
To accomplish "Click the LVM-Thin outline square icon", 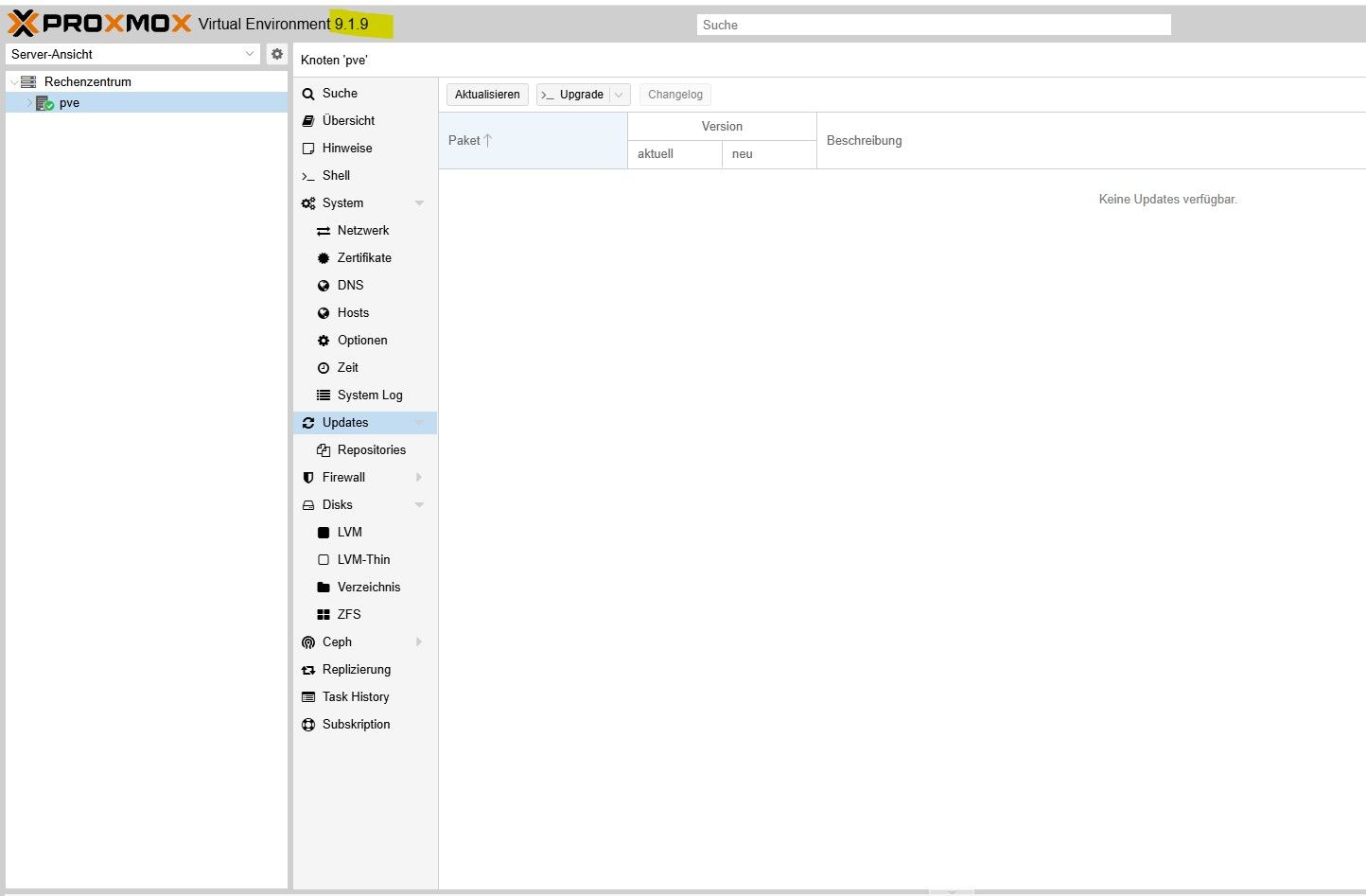I will 324,560.
